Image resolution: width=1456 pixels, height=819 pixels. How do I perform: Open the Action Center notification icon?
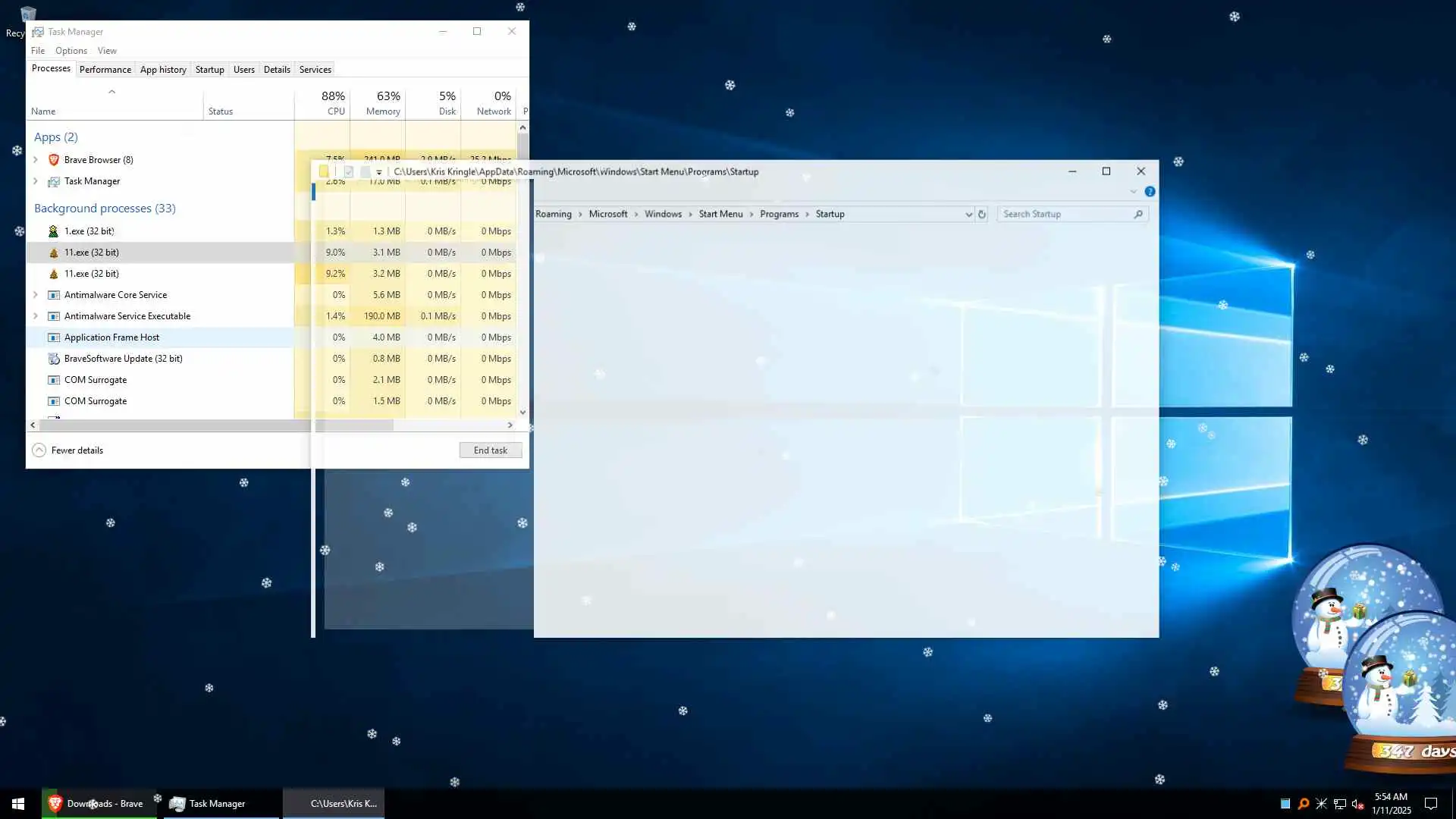(1431, 804)
